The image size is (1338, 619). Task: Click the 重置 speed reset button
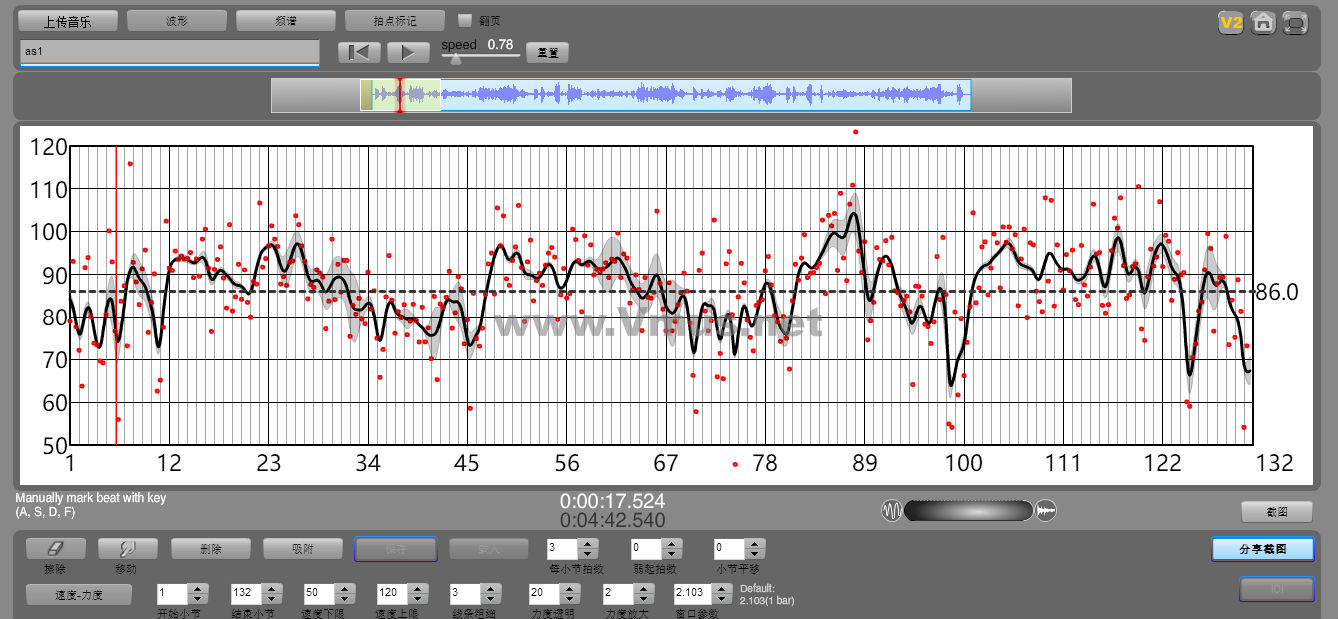(547, 53)
